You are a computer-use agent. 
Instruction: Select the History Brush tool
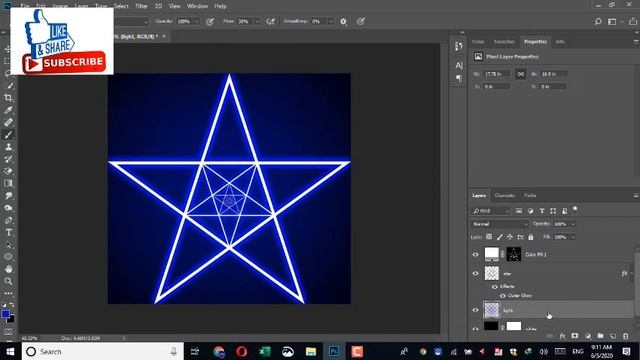[8, 159]
